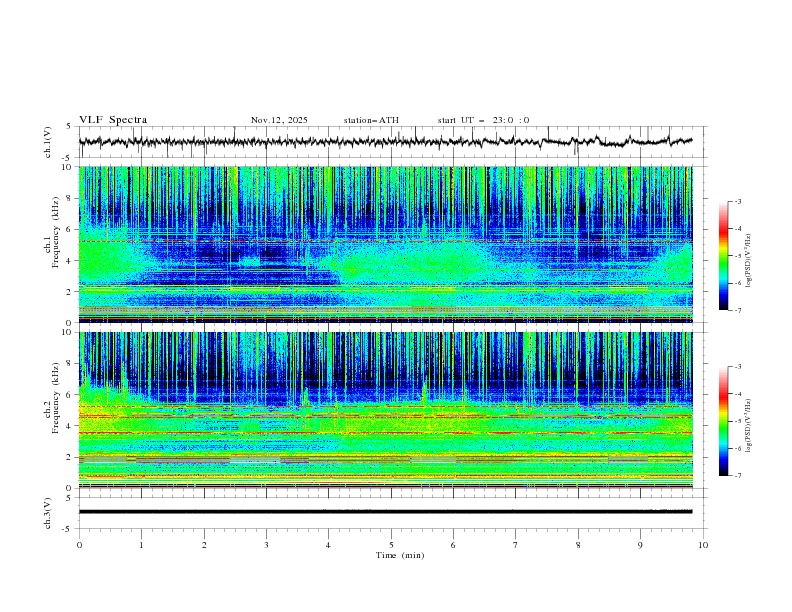Click the "4" kHz tick of ch.2 spectrogram

[71, 426]
